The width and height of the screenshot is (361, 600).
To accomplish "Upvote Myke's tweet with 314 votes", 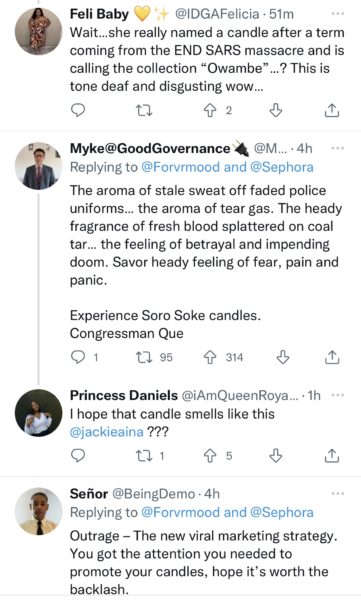I will (x=209, y=357).
